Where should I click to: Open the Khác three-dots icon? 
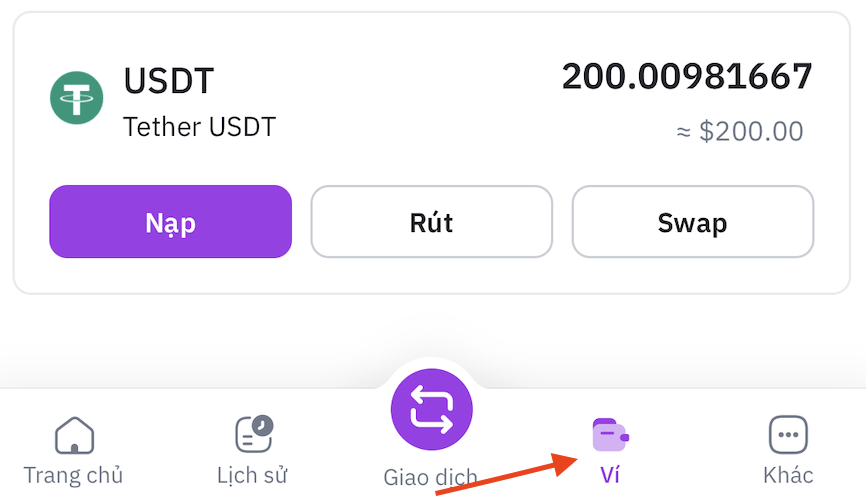(x=788, y=435)
